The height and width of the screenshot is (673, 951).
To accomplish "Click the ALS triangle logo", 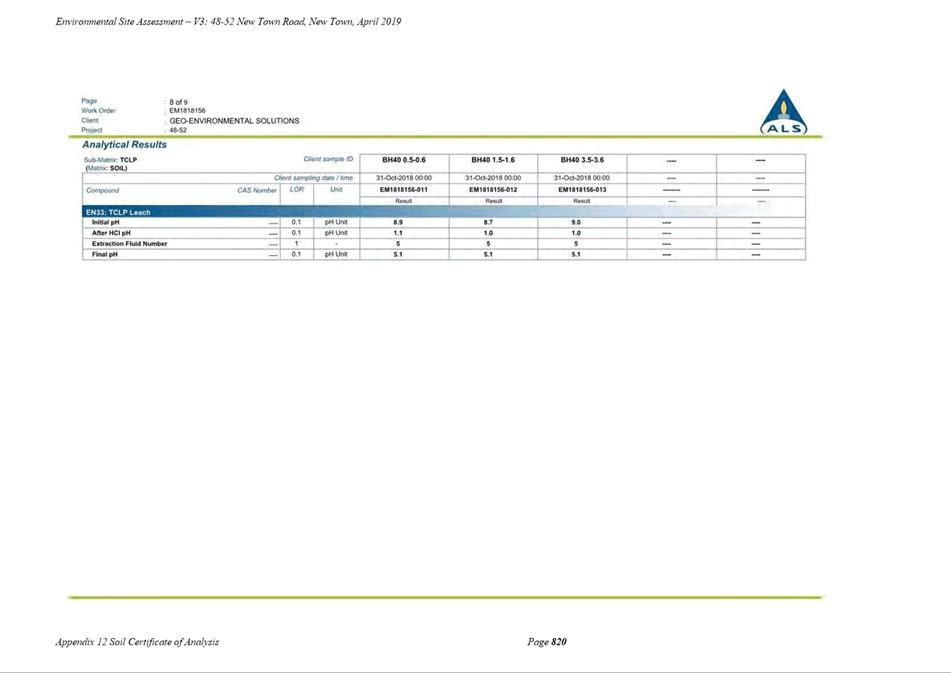I will click(784, 112).
